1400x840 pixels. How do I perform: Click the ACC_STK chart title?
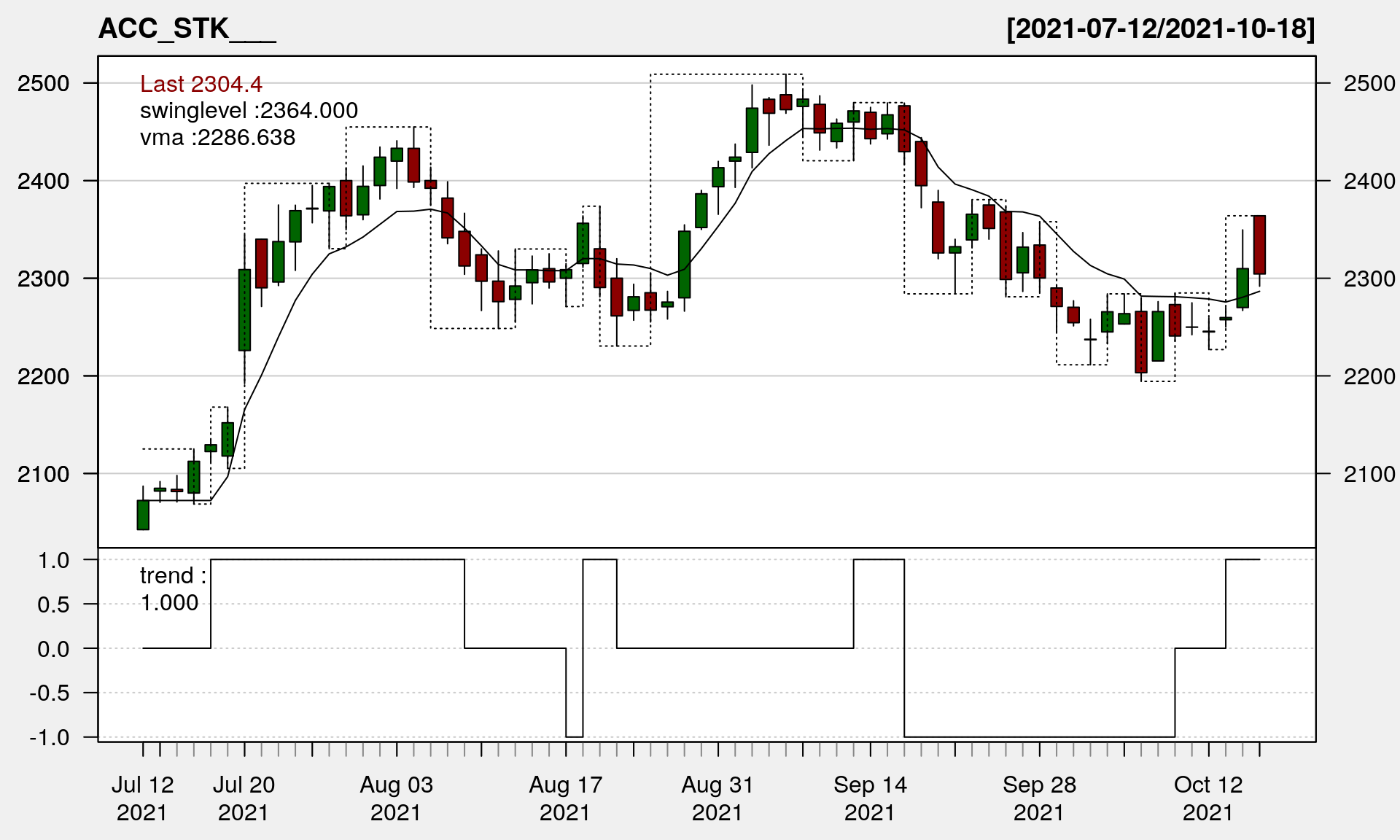pyautogui.click(x=187, y=29)
